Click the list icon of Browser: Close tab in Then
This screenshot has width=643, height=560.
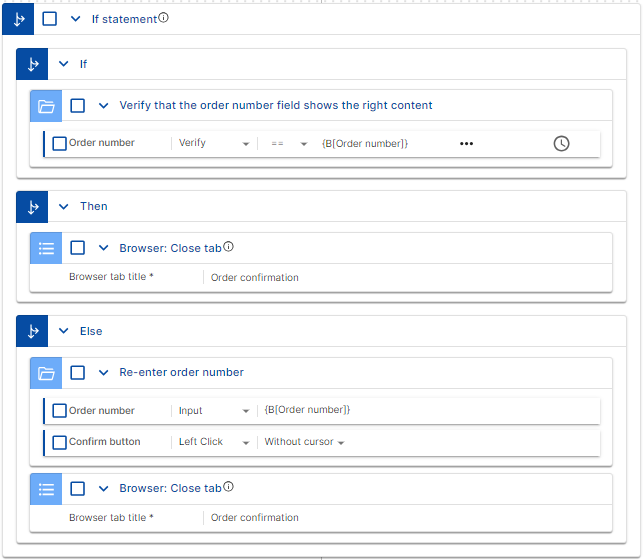point(46,248)
